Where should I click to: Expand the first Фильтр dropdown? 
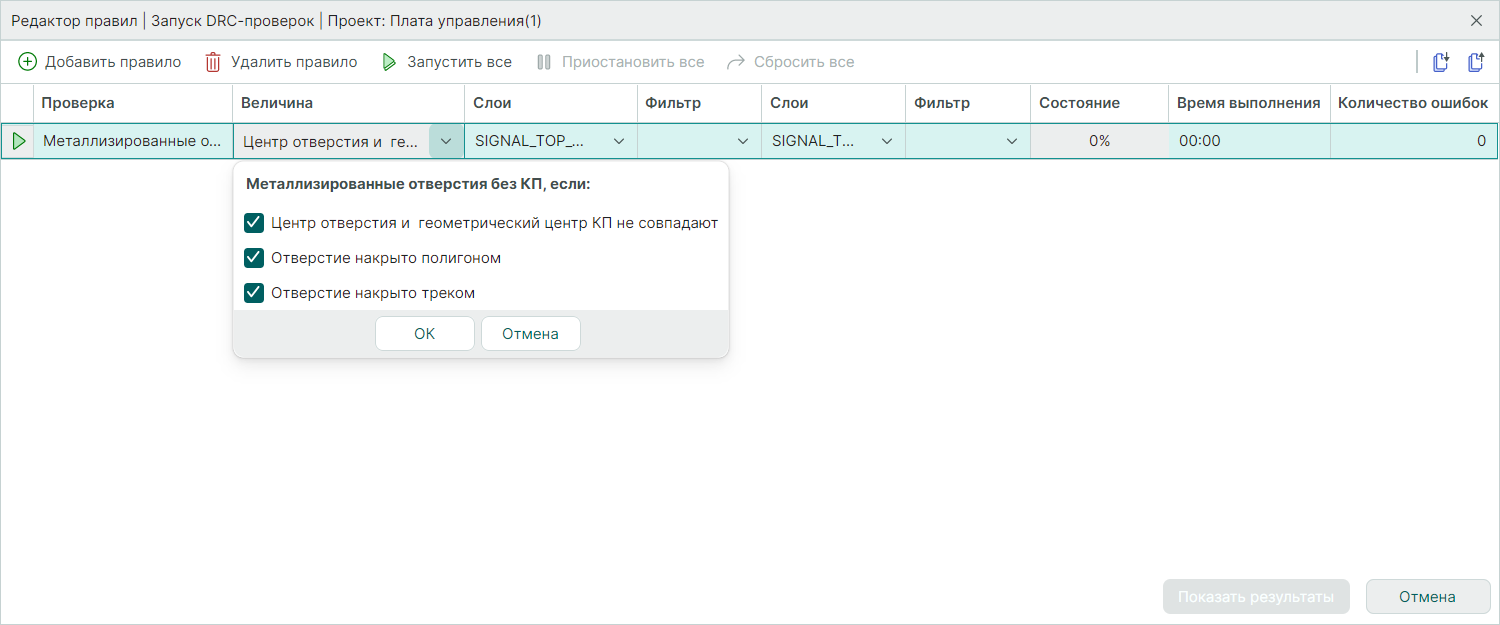click(742, 141)
